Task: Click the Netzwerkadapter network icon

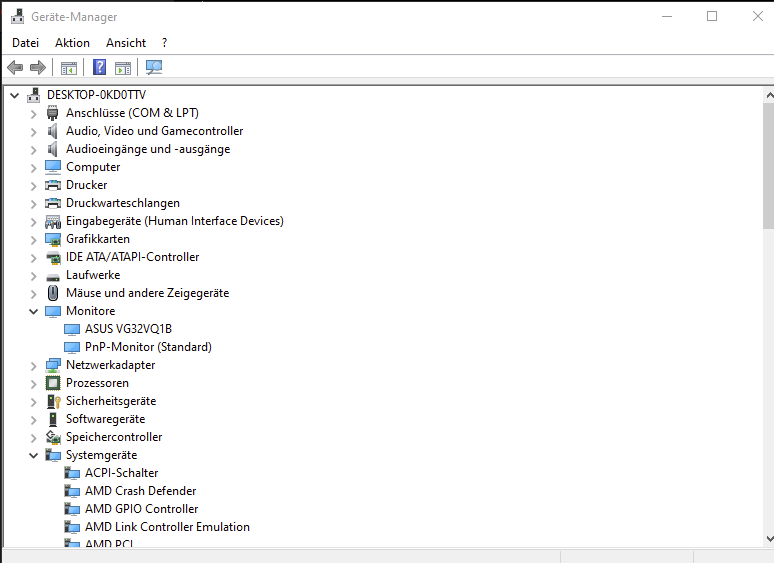Action: (x=53, y=365)
